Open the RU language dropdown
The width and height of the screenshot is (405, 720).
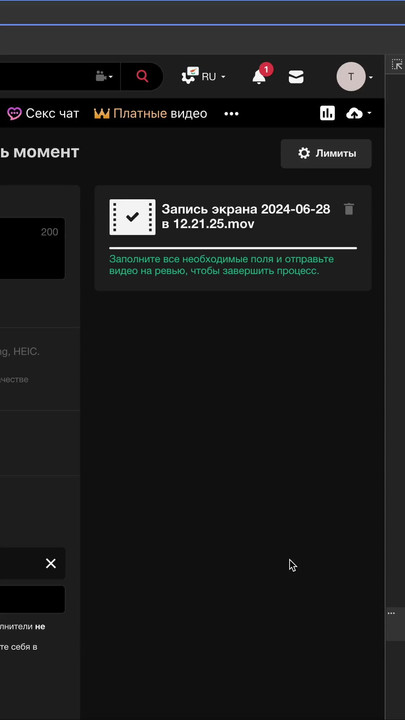point(203,76)
